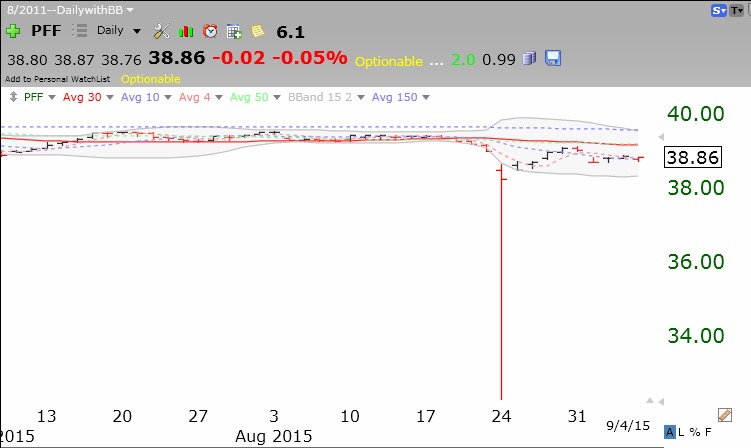
Task: Click the calendar grid with plus icon
Action: 234,32
